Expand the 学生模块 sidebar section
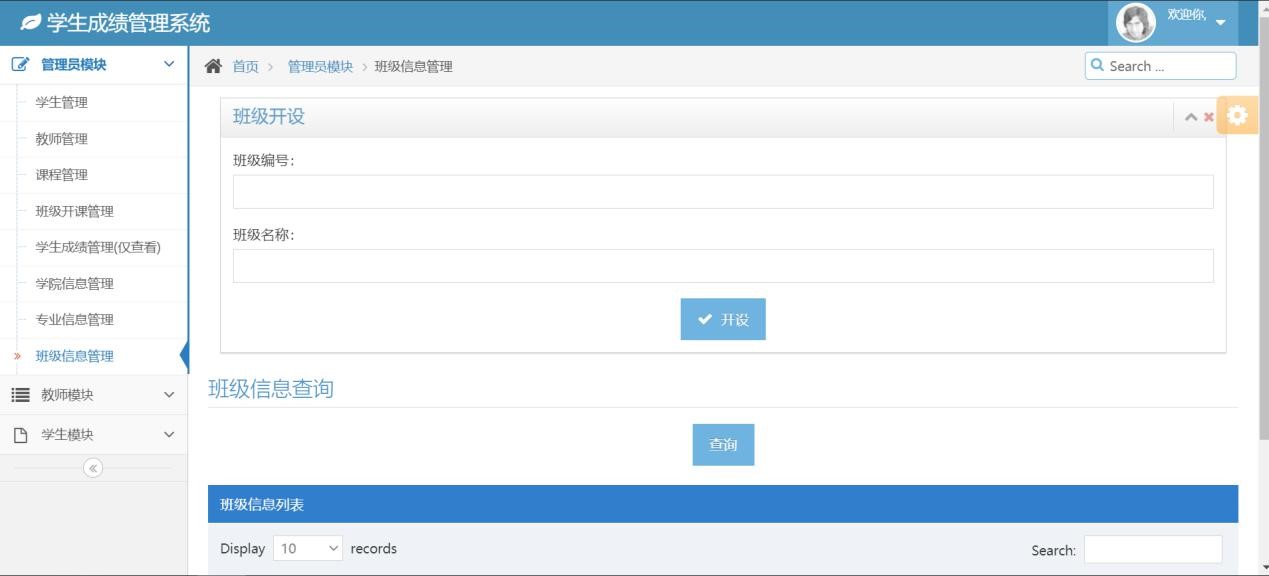The width and height of the screenshot is (1269, 576). [94, 435]
